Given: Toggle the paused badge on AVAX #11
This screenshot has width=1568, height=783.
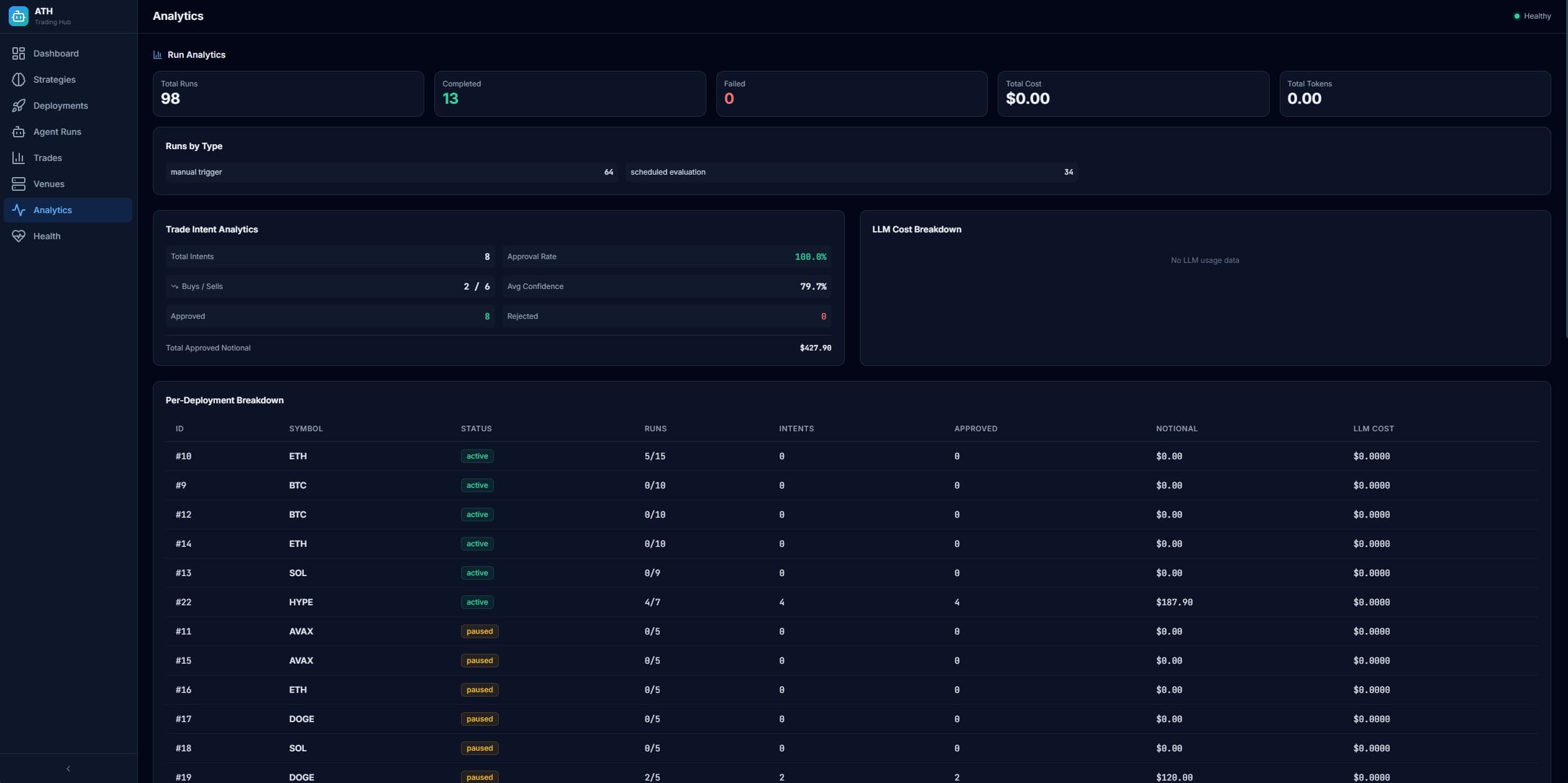Looking at the screenshot, I should tap(479, 631).
